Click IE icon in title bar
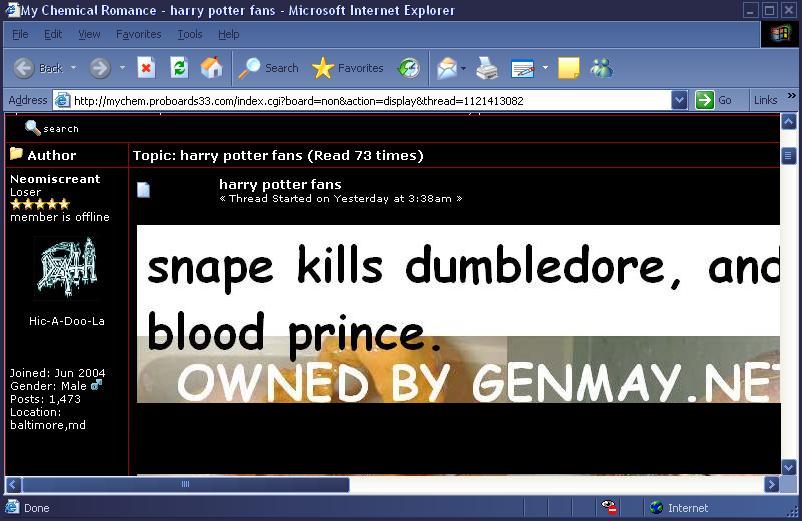 12,9
